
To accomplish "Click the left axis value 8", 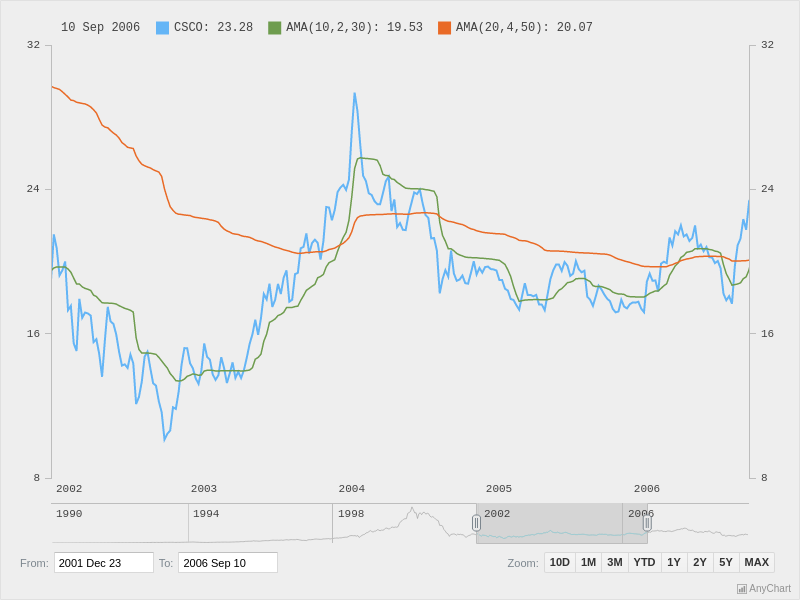I will click(x=36, y=478).
